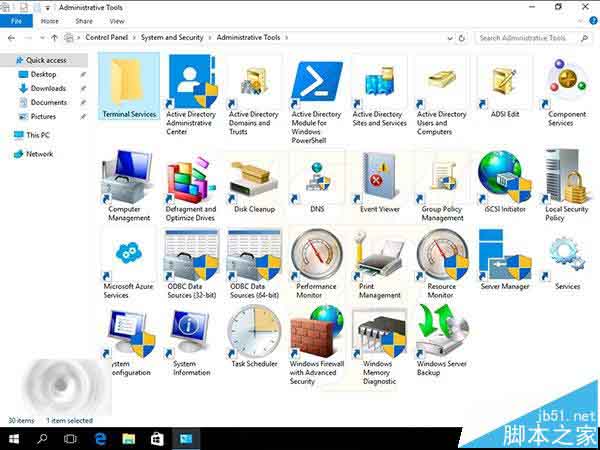
Task: Switch to the Share ribbon tab
Action: [84, 21]
